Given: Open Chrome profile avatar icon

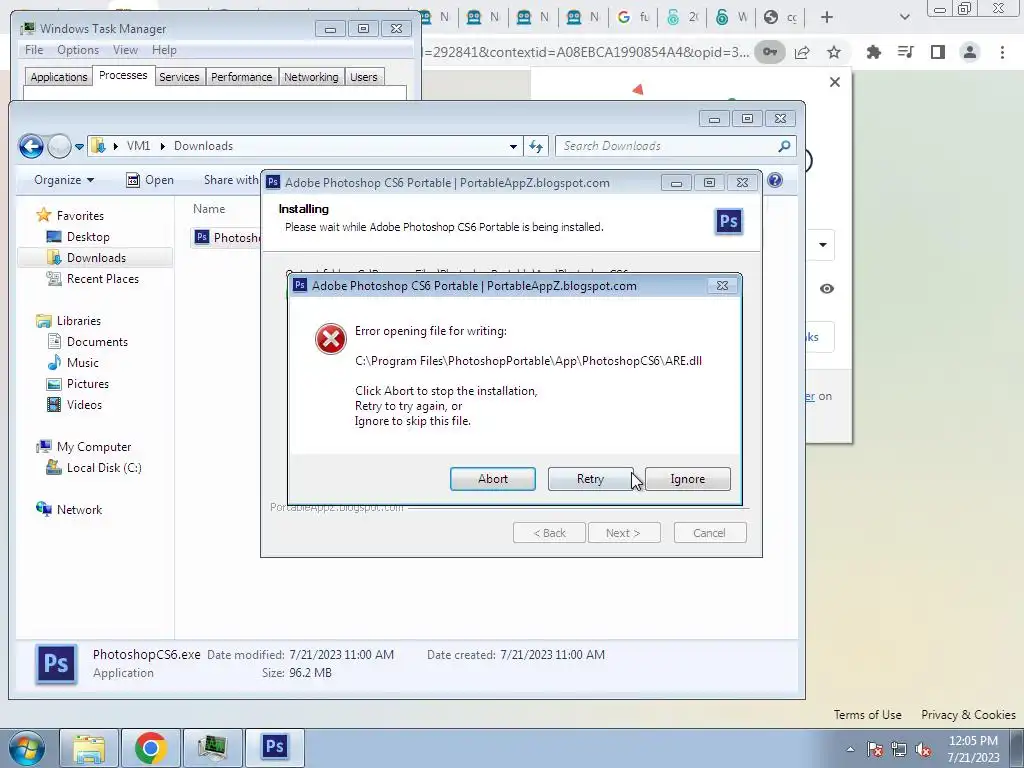Looking at the screenshot, I should pos(970,52).
